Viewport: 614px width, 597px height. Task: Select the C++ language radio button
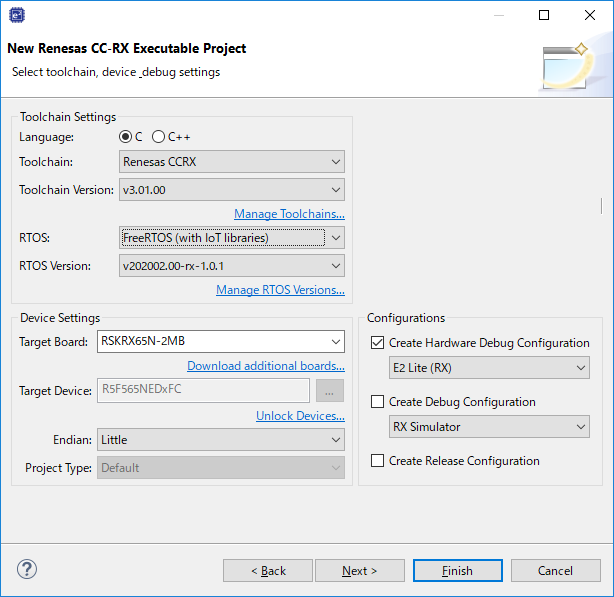(158, 137)
